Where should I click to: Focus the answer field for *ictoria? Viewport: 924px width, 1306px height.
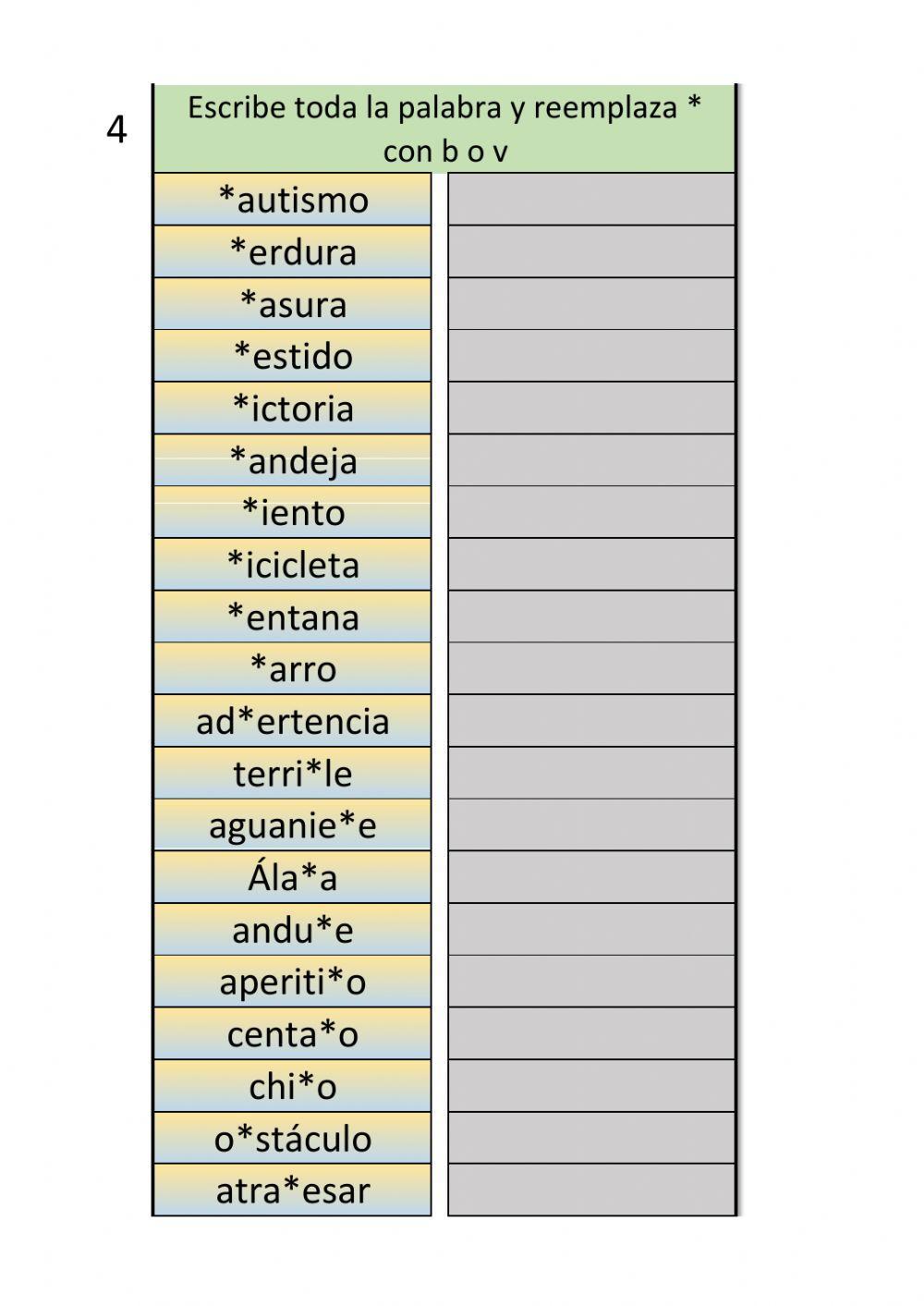591,408
